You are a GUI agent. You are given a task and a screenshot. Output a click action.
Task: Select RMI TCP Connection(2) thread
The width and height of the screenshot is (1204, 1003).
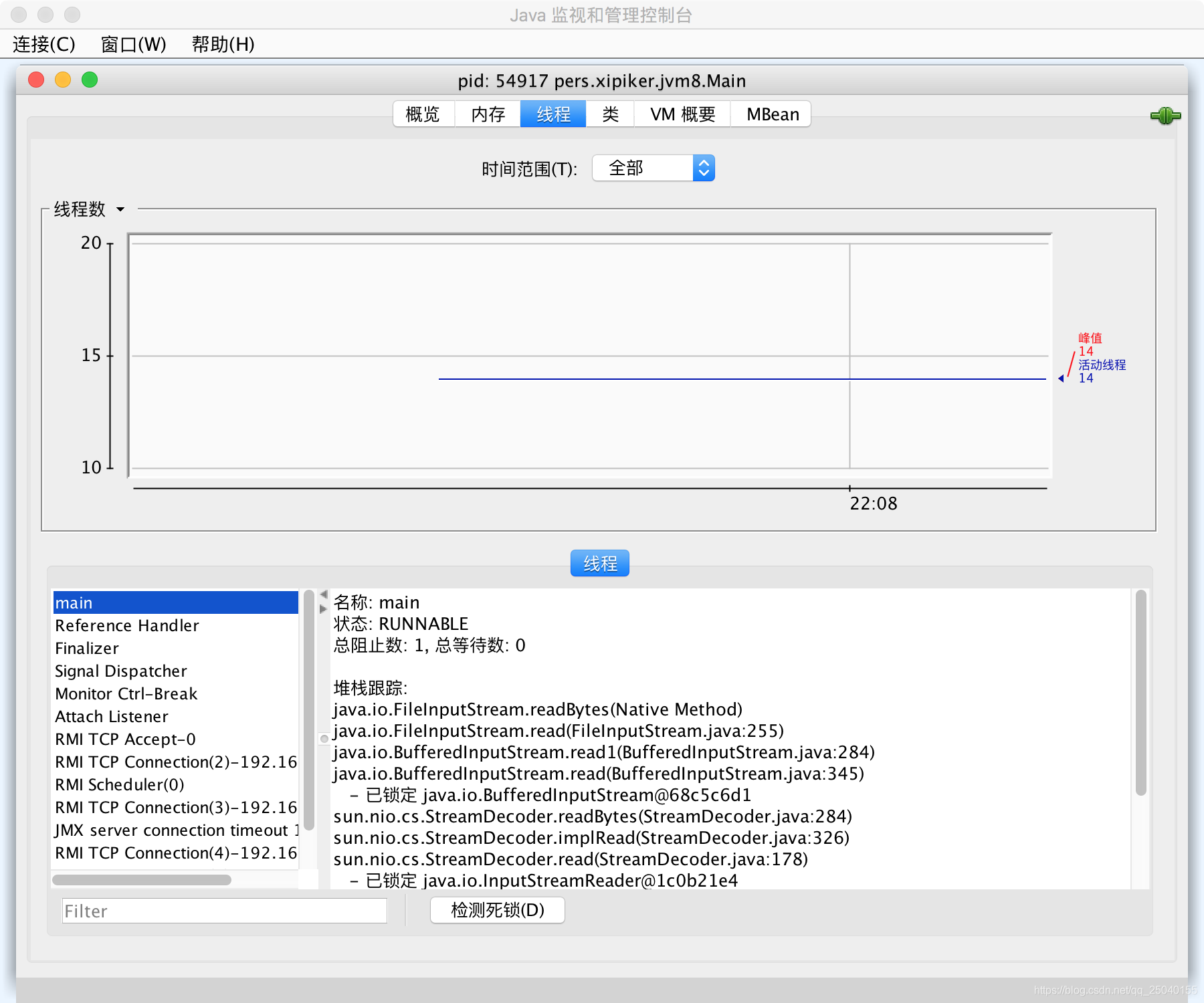(175, 762)
